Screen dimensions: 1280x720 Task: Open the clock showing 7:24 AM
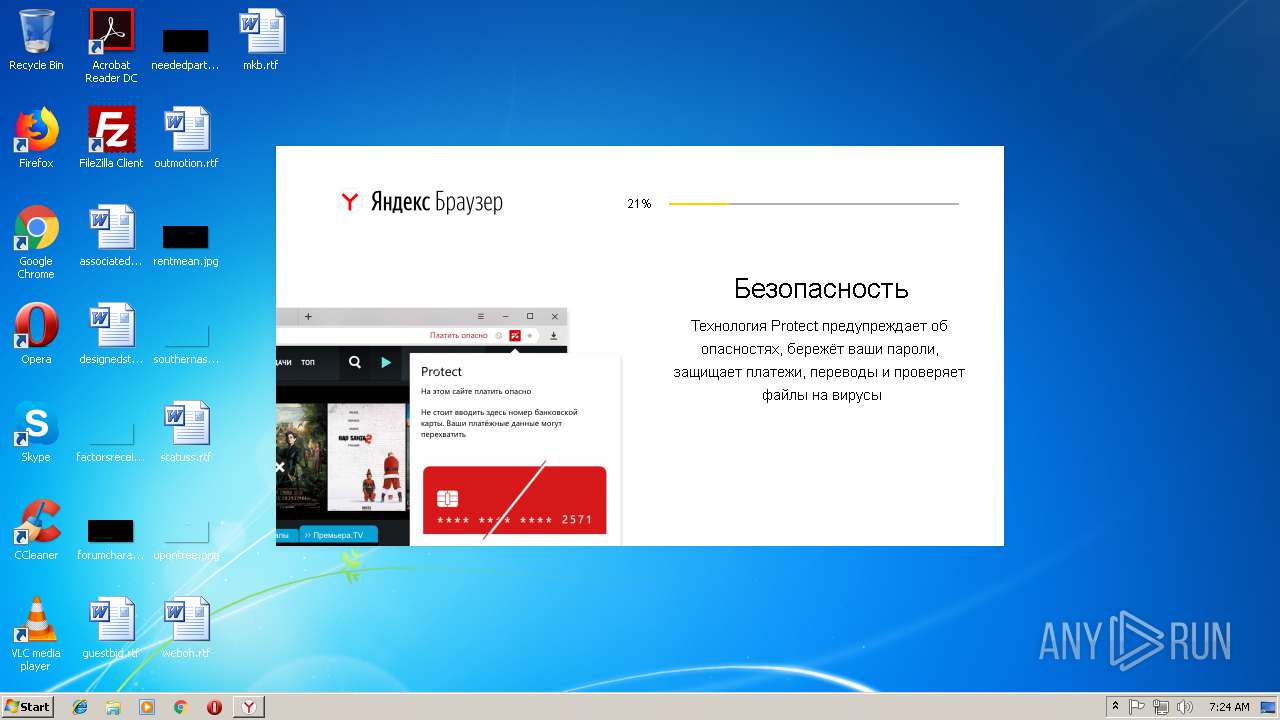(1229, 707)
